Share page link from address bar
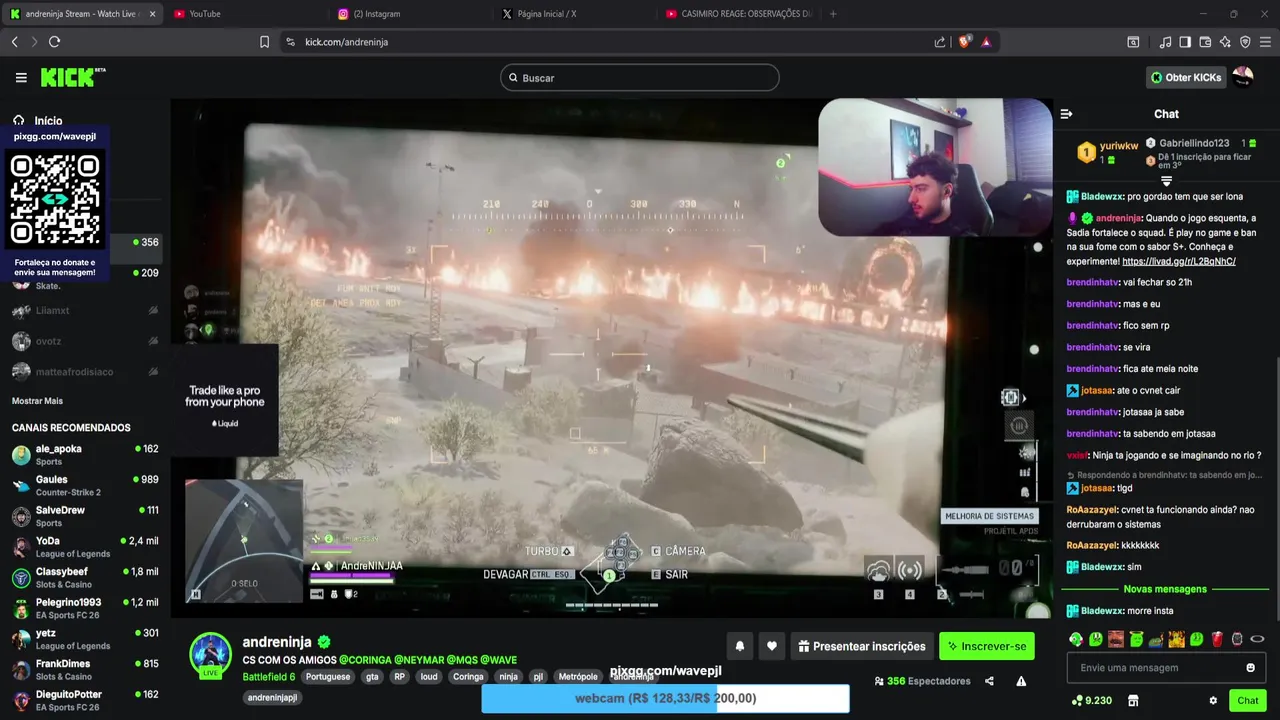The height and width of the screenshot is (720, 1280). point(940,42)
